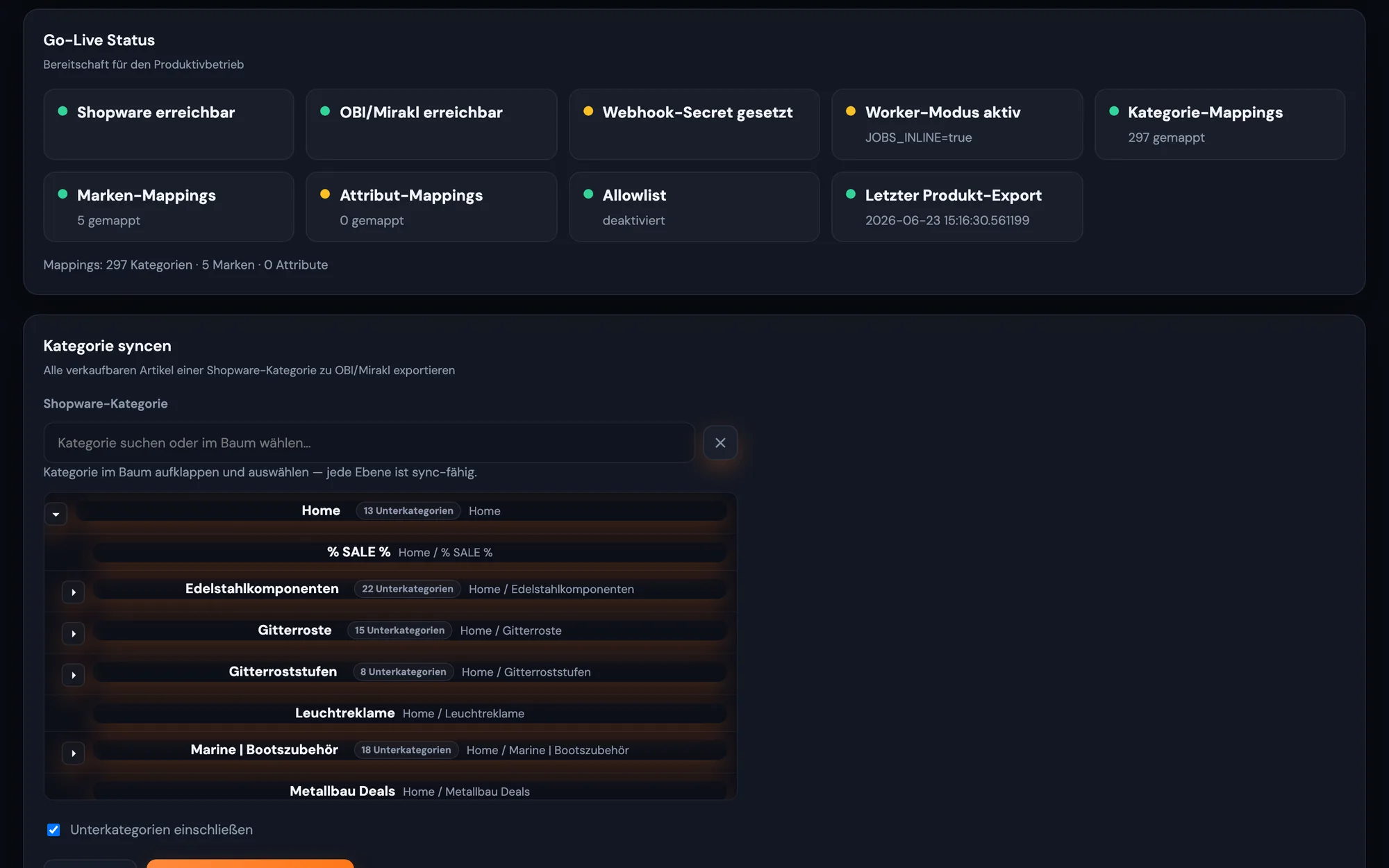Click the Mappings summary line
The width and height of the screenshot is (1389, 868).
(x=185, y=265)
